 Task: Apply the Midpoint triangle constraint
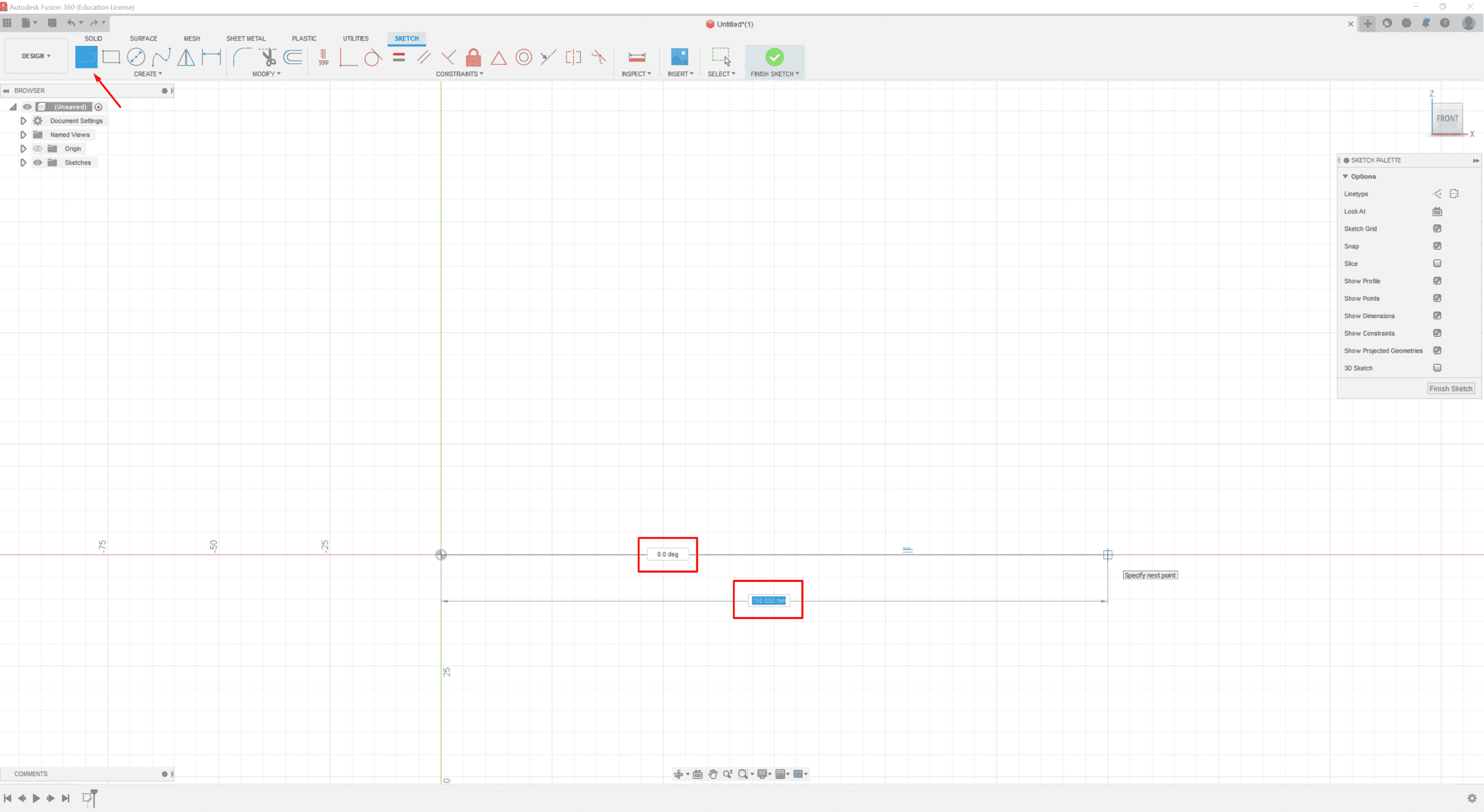click(498, 58)
